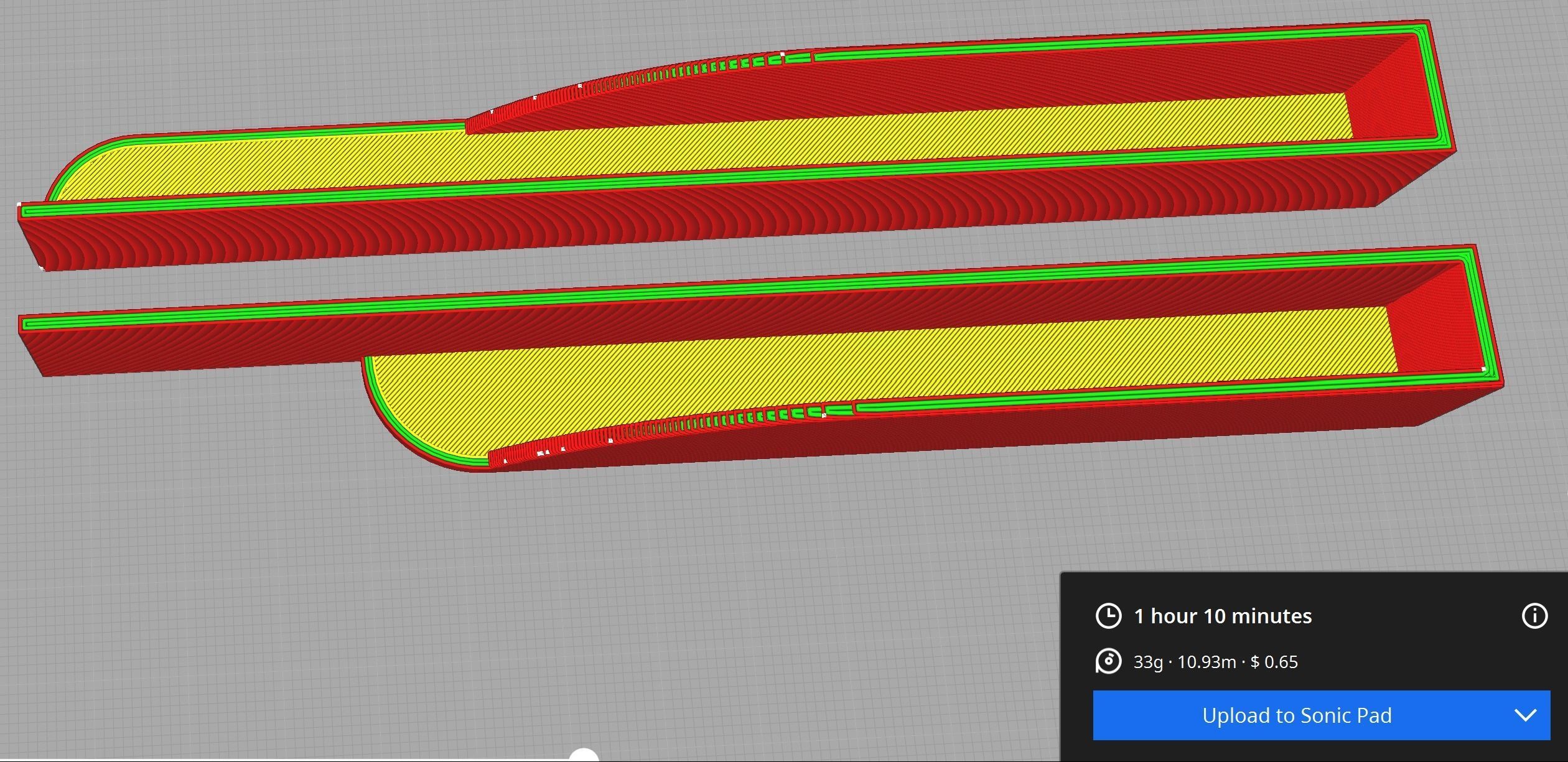Click the filament spool icon
1568x762 pixels.
(x=1108, y=661)
